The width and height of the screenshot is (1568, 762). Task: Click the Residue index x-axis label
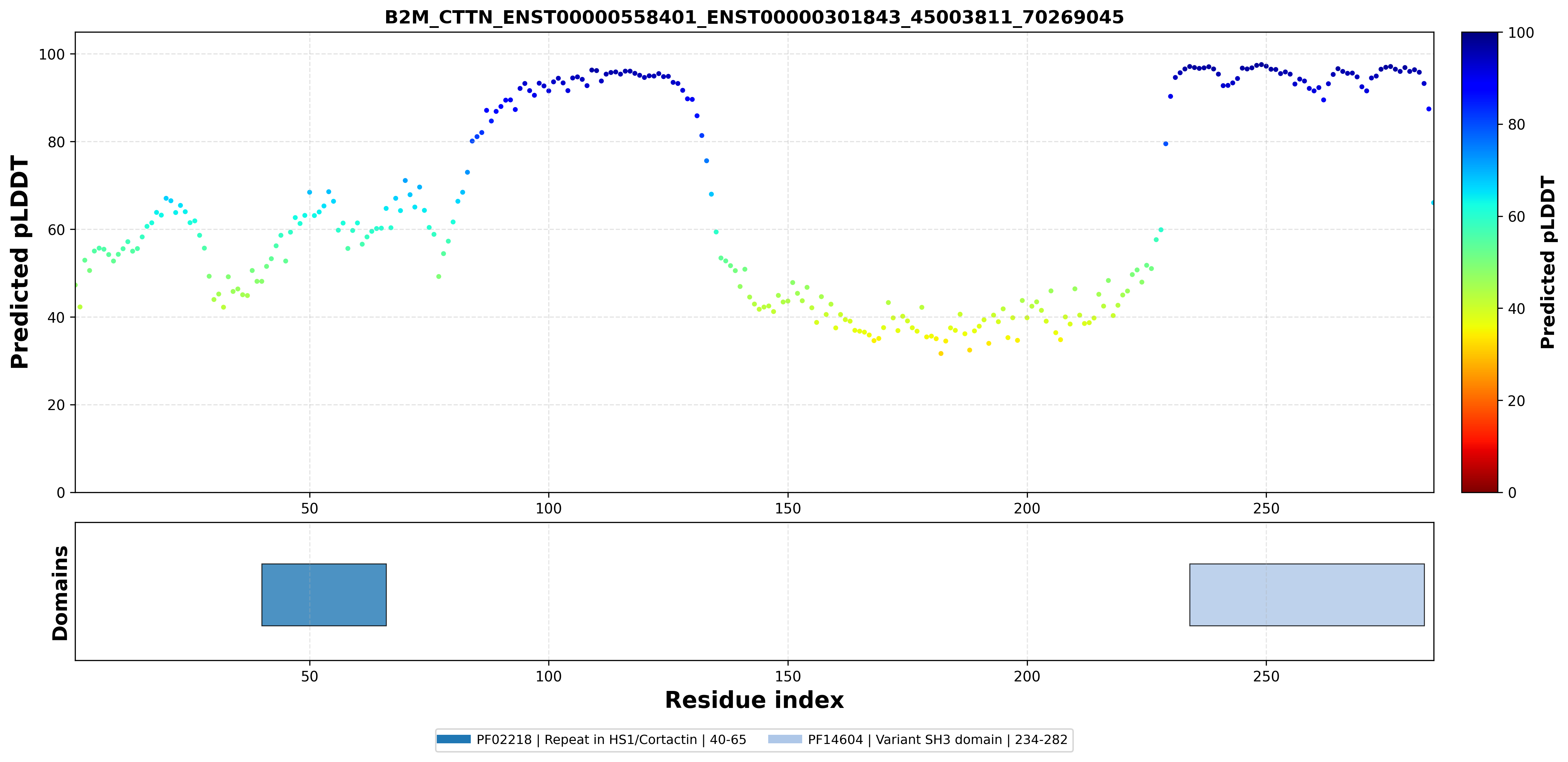click(754, 700)
